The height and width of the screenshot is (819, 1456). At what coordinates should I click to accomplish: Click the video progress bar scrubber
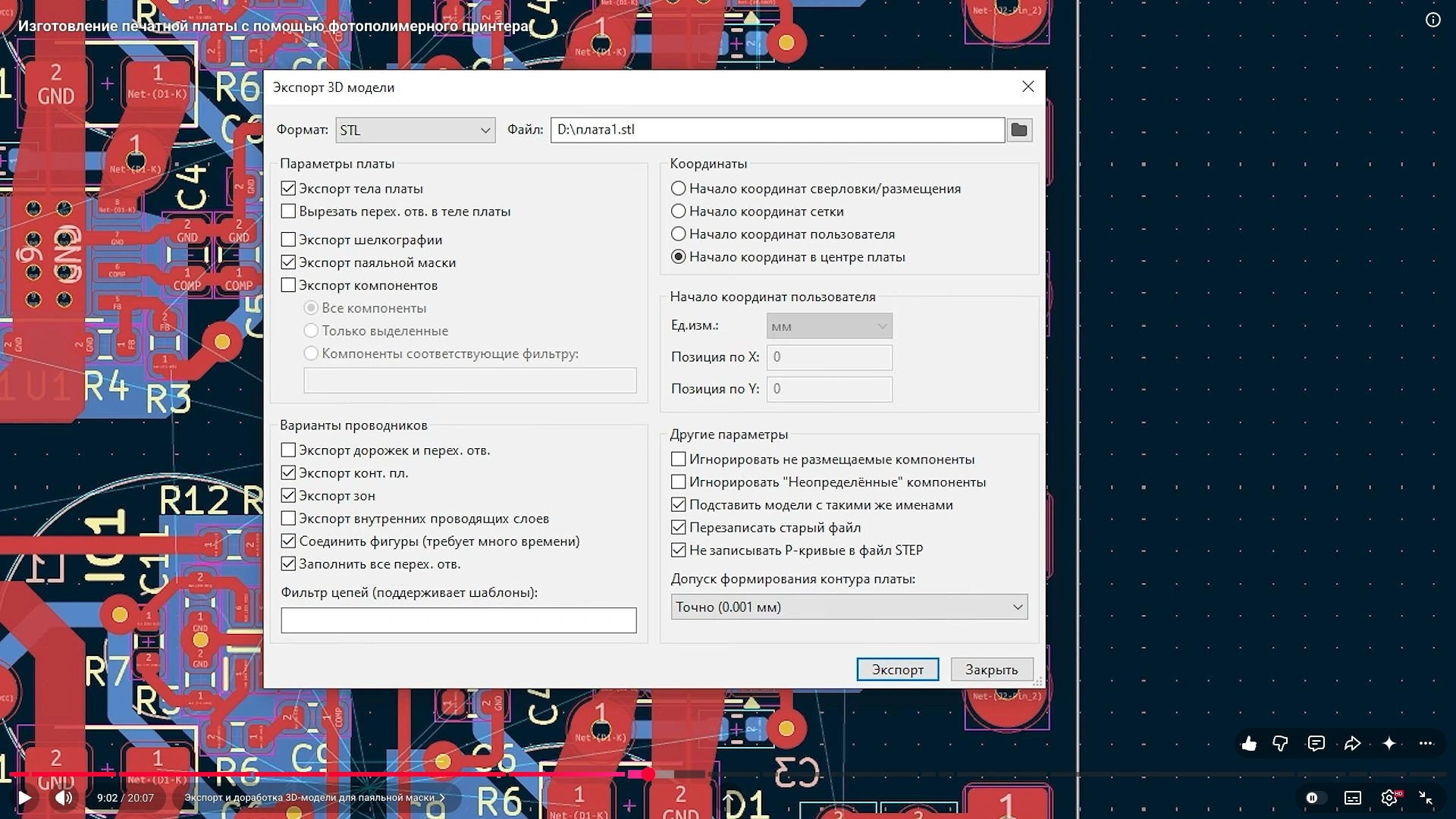[x=648, y=774]
